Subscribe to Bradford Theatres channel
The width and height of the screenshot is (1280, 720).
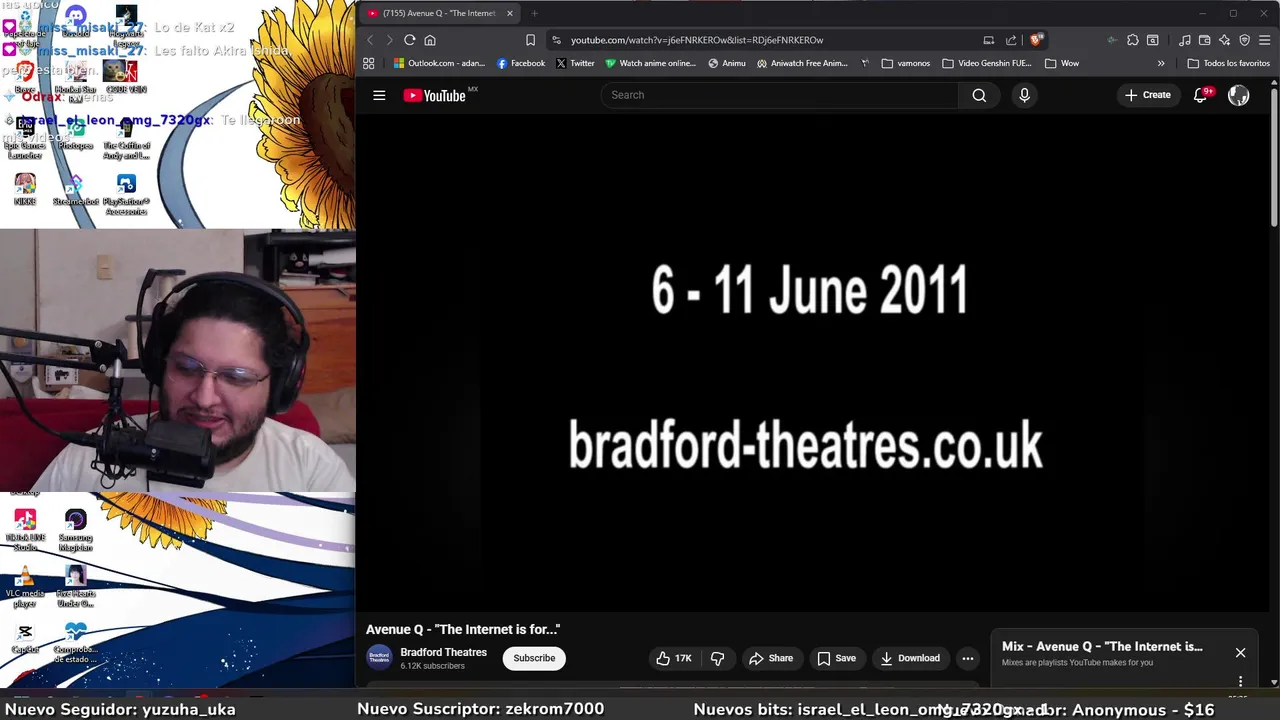click(534, 658)
